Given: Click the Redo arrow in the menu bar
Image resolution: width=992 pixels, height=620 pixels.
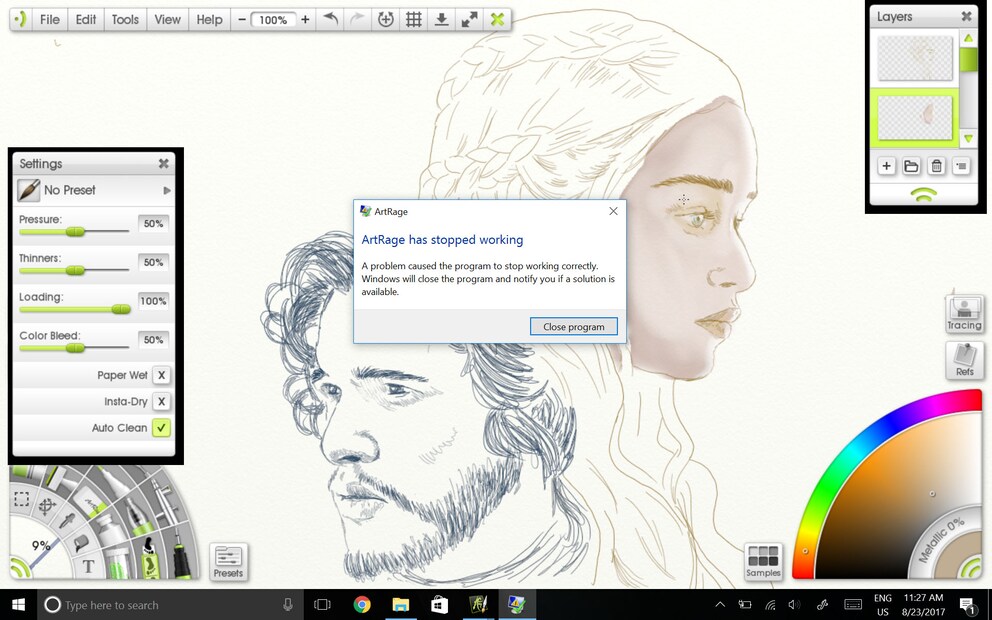Looking at the screenshot, I should click(357, 20).
